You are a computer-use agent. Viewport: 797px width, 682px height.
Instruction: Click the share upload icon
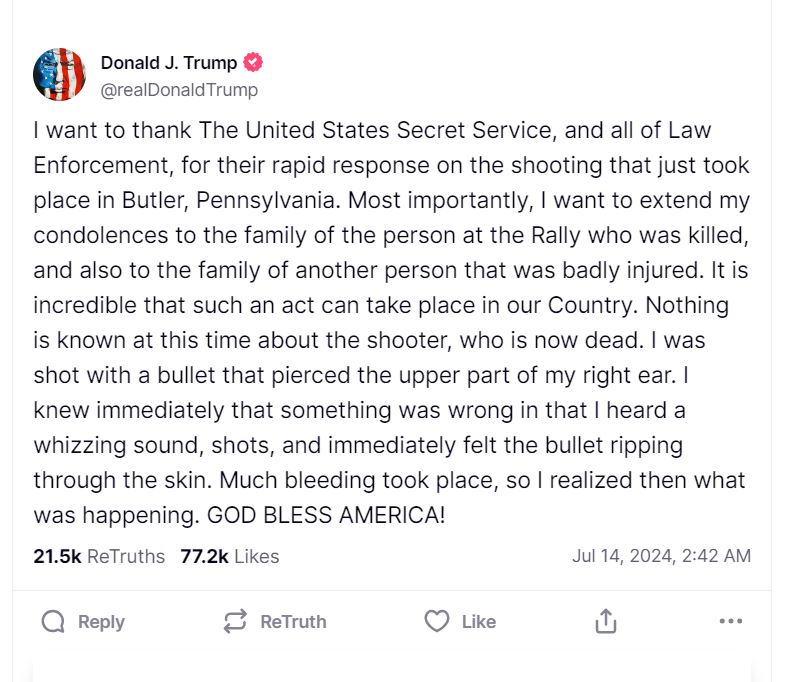point(606,622)
